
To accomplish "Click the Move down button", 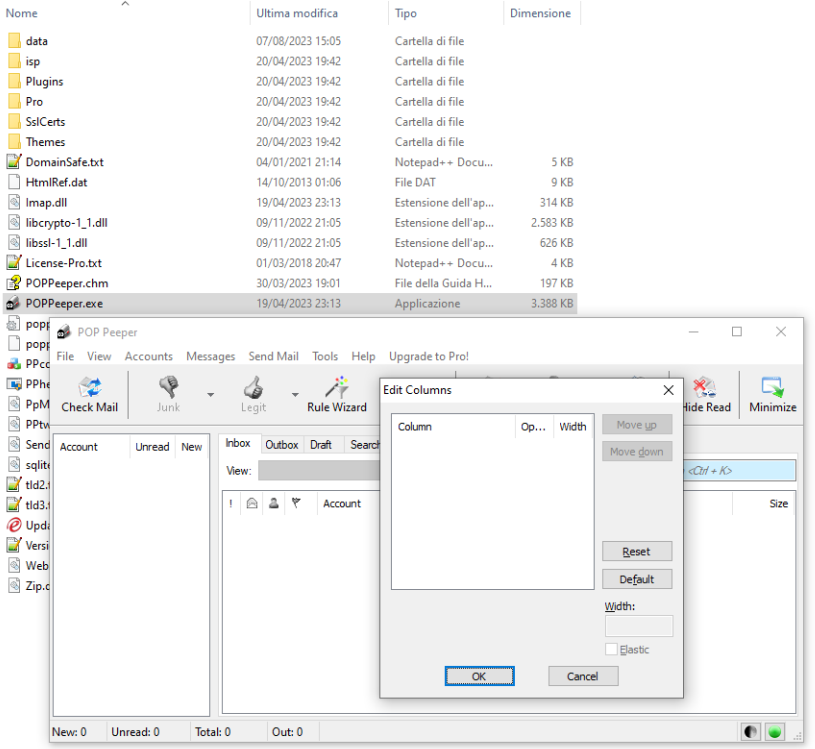I will point(637,452).
